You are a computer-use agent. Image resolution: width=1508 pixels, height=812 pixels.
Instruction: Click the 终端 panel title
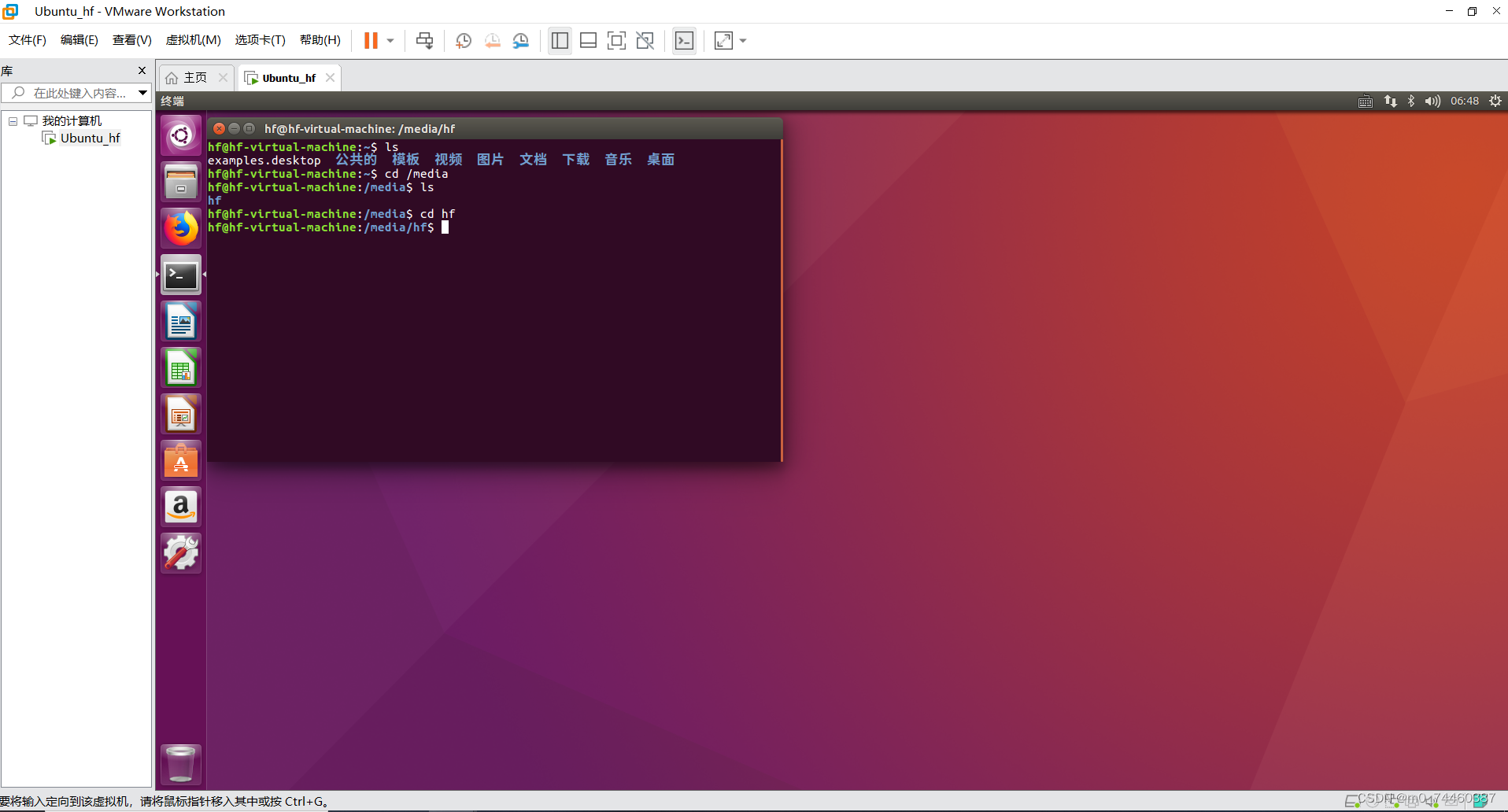tap(172, 101)
